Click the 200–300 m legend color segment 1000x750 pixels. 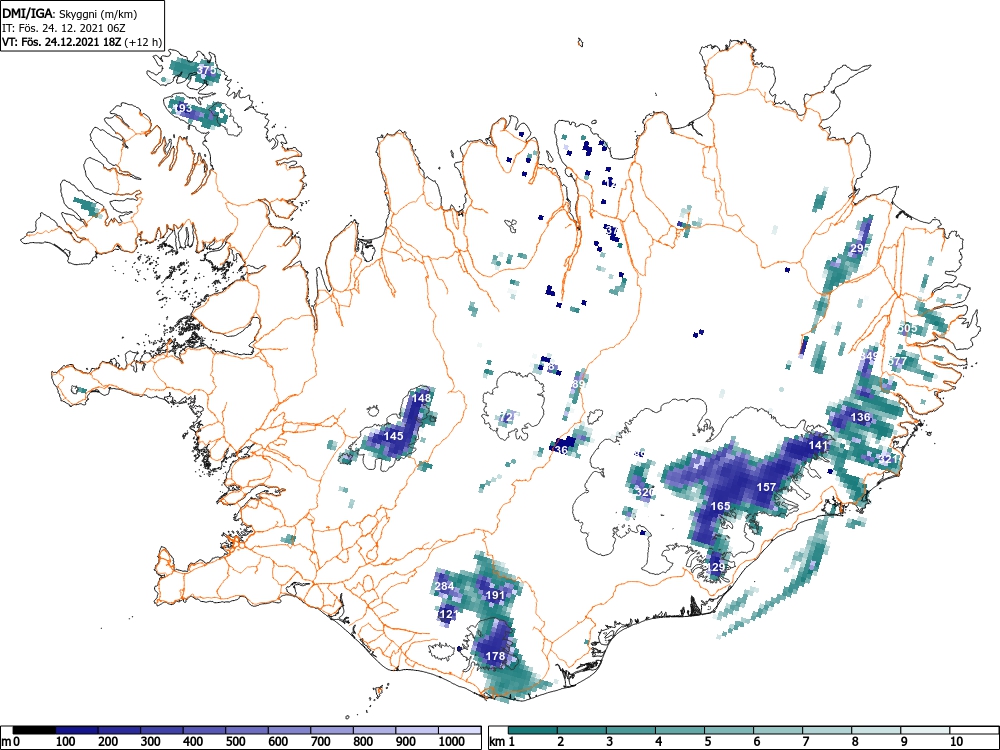pos(119,730)
